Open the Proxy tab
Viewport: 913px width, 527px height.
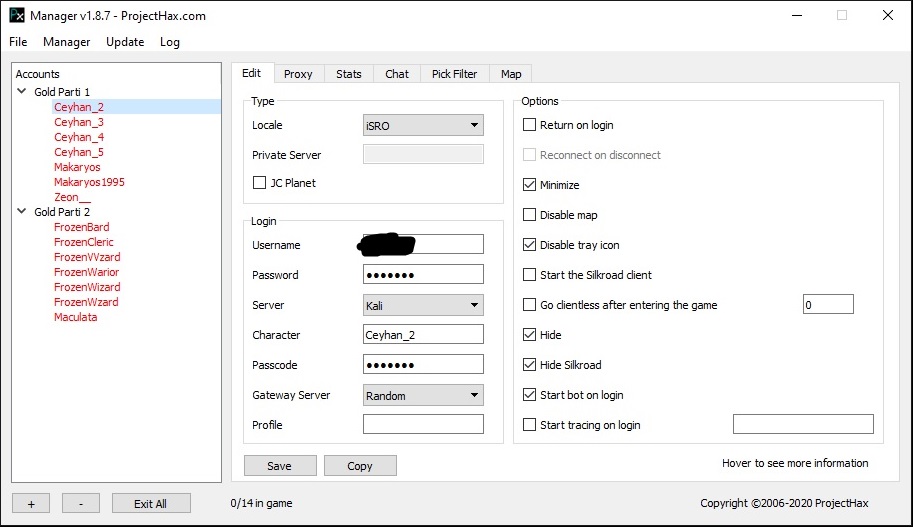click(x=298, y=74)
